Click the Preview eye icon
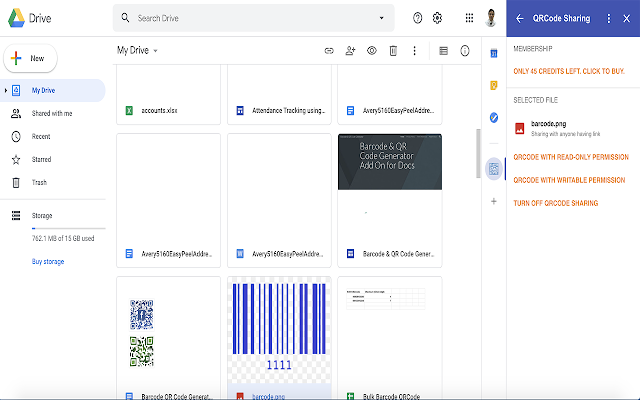The width and height of the screenshot is (640, 400). coord(371,51)
